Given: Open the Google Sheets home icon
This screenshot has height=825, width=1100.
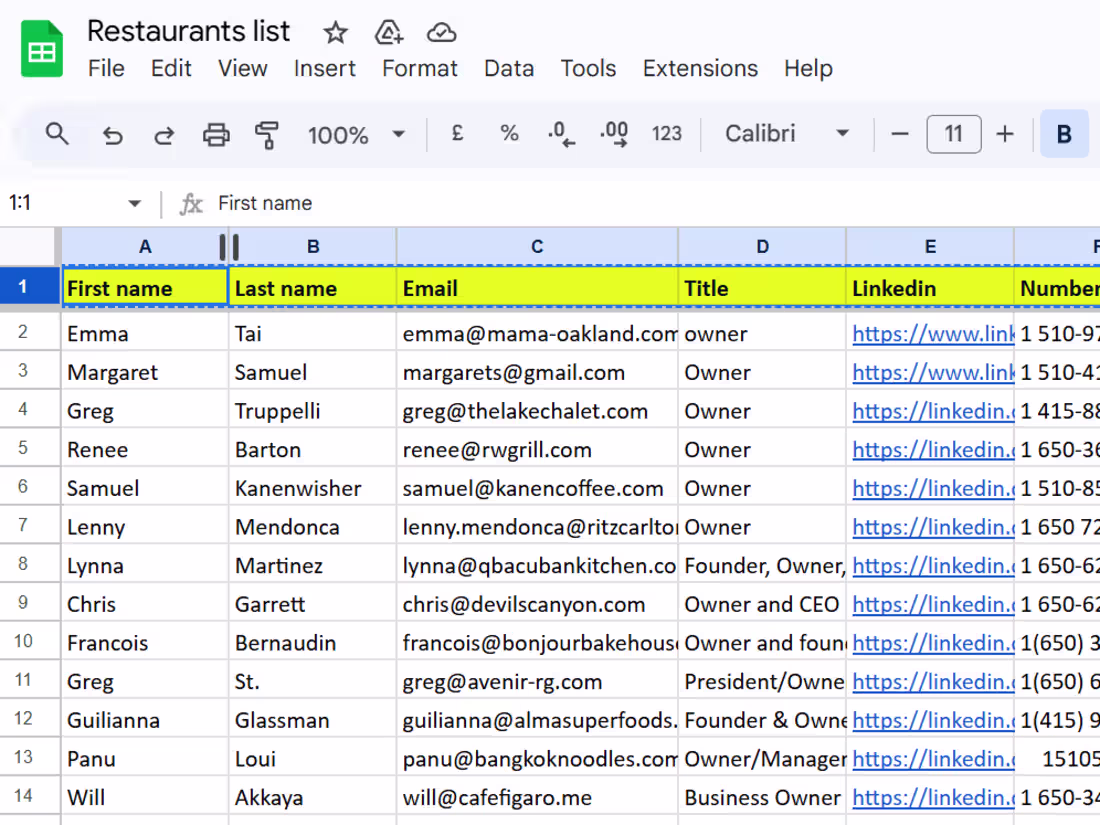Looking at the screenshot, I should click(42, 49).
